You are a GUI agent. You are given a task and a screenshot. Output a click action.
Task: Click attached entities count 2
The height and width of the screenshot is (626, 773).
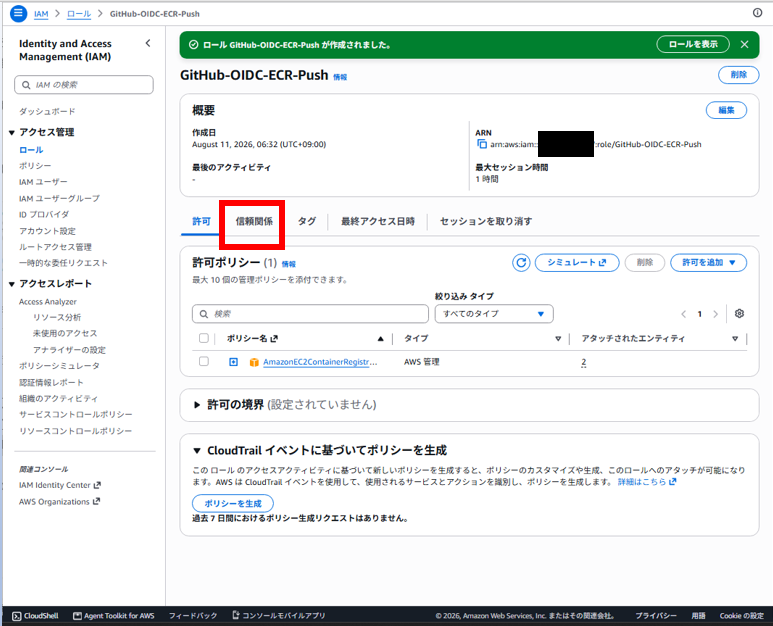point(584,362)
